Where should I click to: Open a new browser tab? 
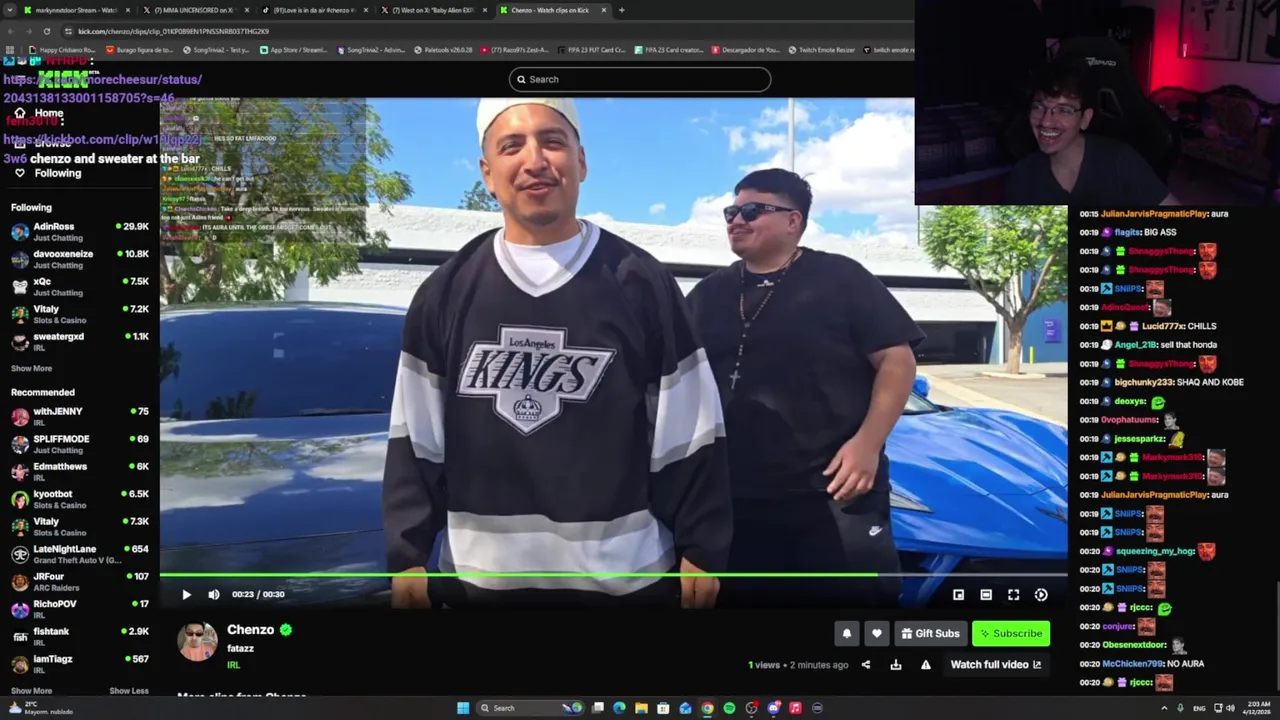[622, 10]
